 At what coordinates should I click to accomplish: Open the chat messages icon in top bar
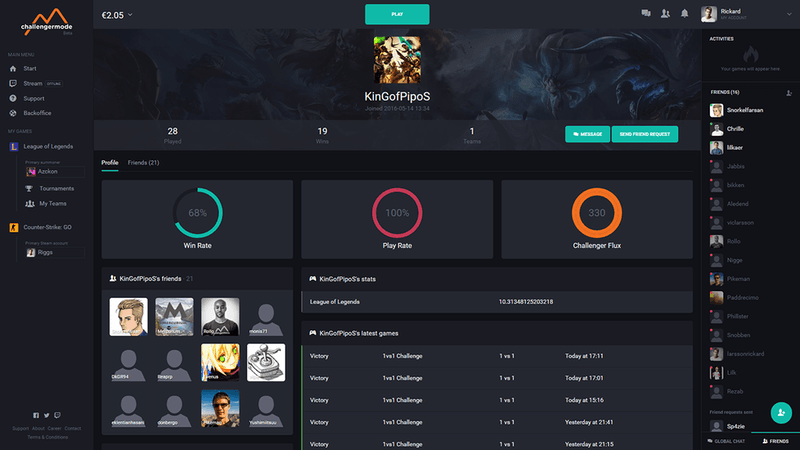[646, 14]
